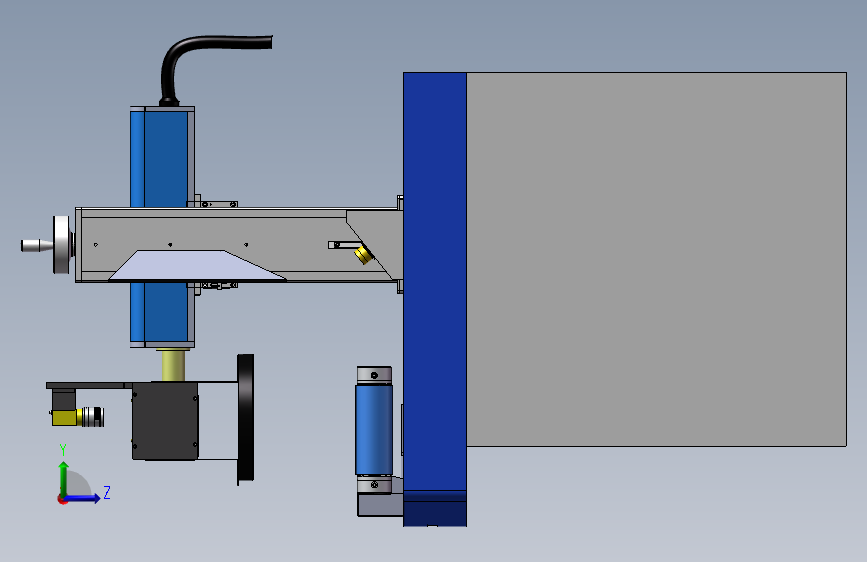Click the red origin ball of the triad
The image size is (867, 562).
[x=62, y=499]
